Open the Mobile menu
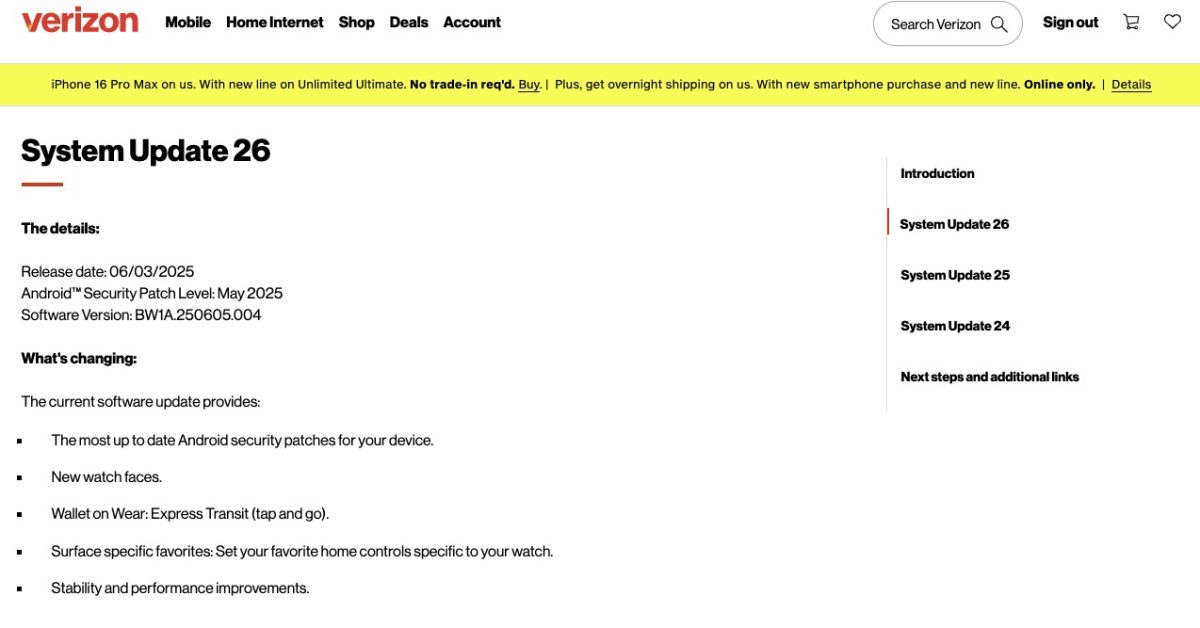1200x628 pixels. (188, 22)
